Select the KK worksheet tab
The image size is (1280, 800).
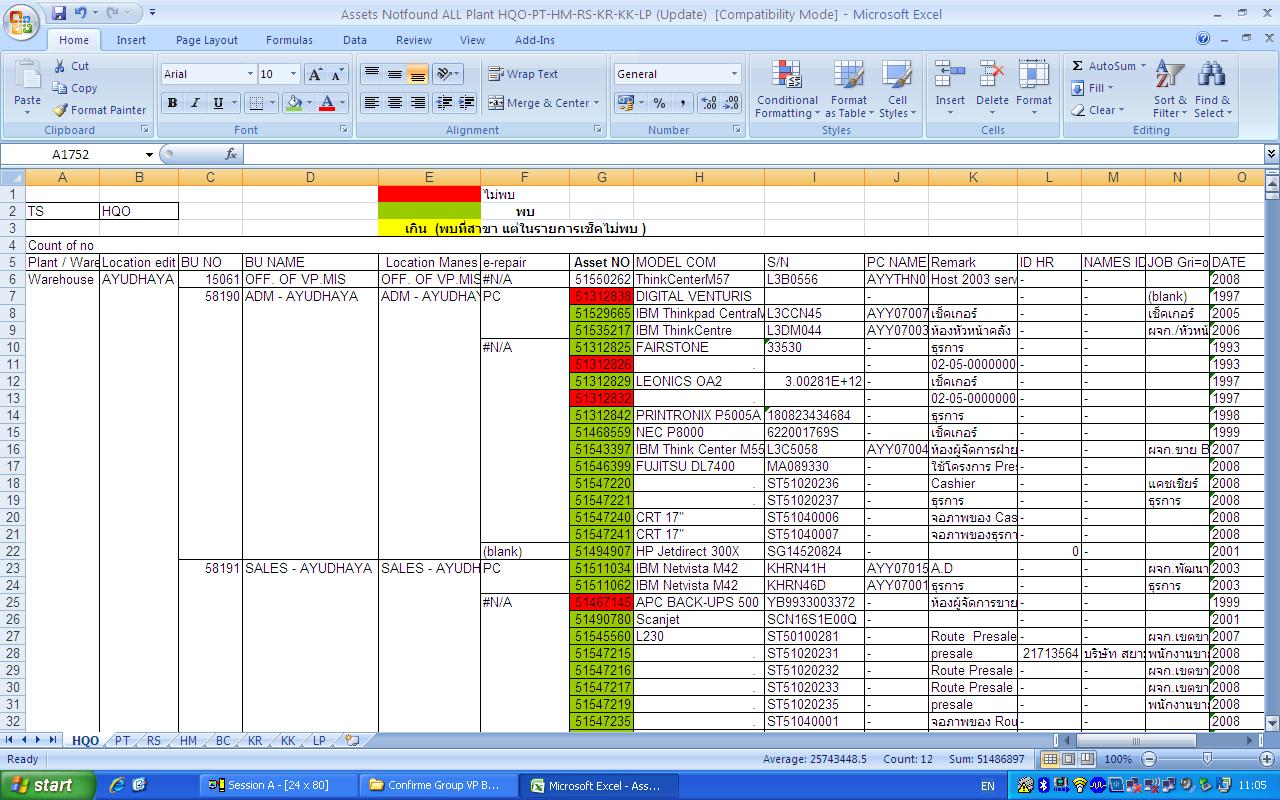[288, 741]
